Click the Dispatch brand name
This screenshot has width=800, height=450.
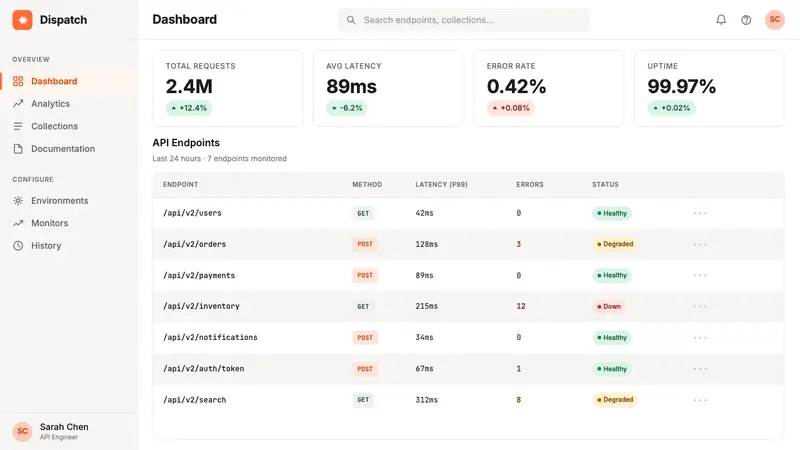pos(63,20)
